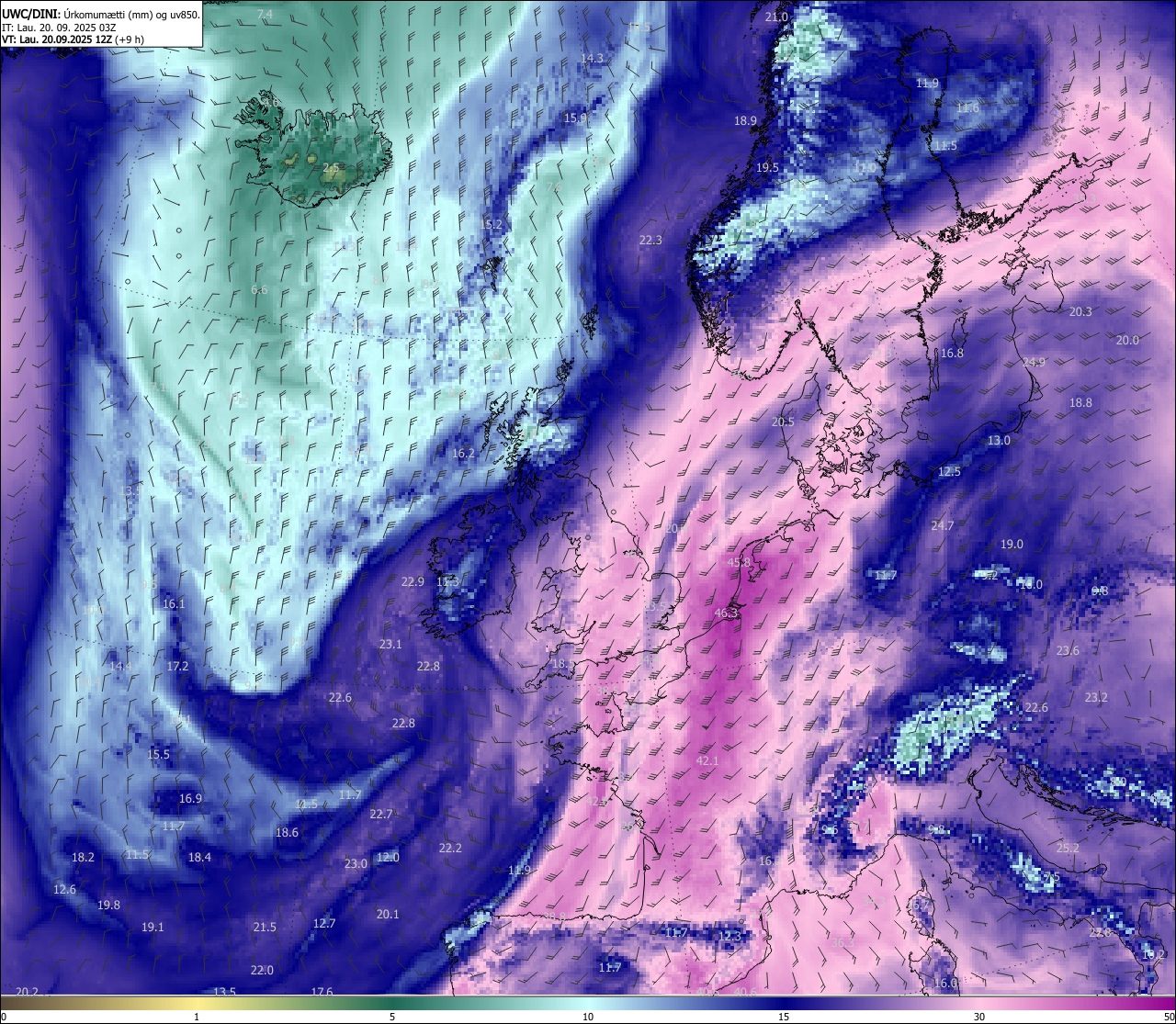Select the 19.5 value label
The height and width of the screenshot is (1024, 1176).
click(767, 167)
